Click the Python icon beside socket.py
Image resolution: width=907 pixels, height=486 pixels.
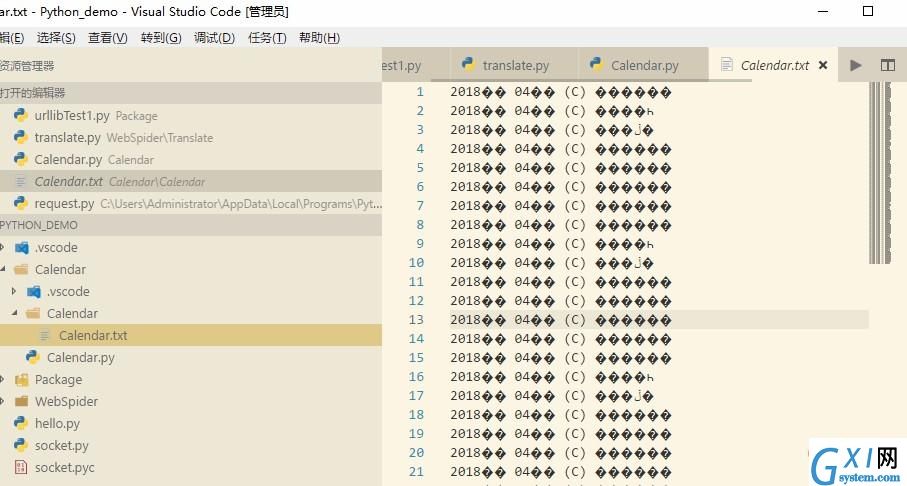tap(21, 445)
